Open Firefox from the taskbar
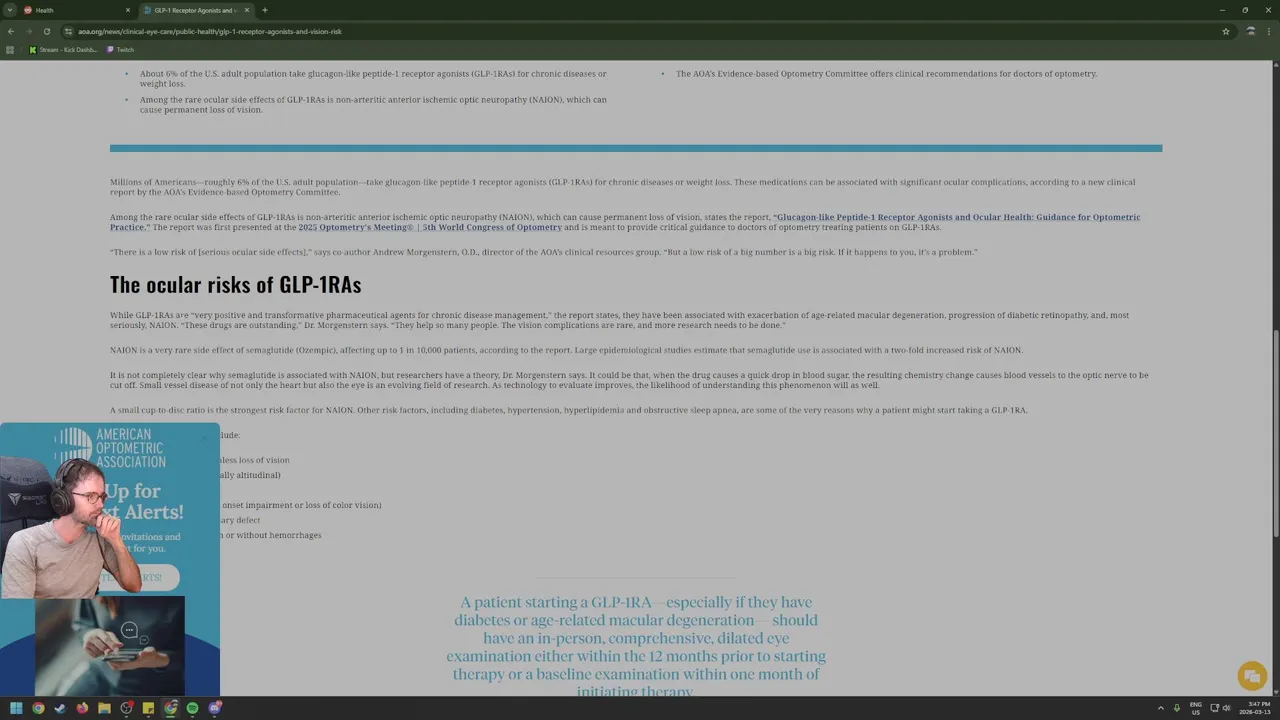This screenshot has height=720, width=1280. pos(82,708)
